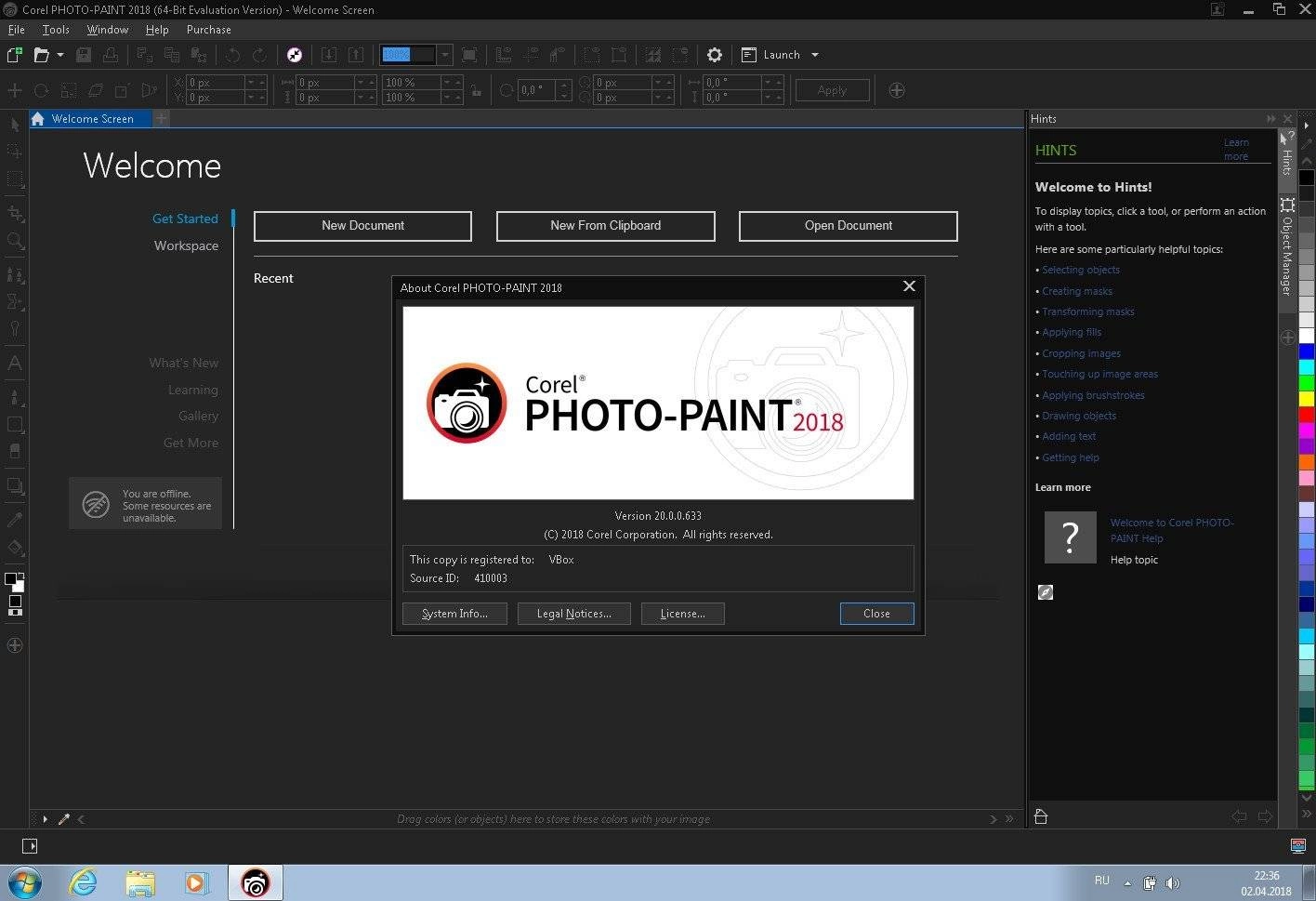This screenshot has height=901, width=1316.
Task: Click the X position input field
Action: pos(216,83)
